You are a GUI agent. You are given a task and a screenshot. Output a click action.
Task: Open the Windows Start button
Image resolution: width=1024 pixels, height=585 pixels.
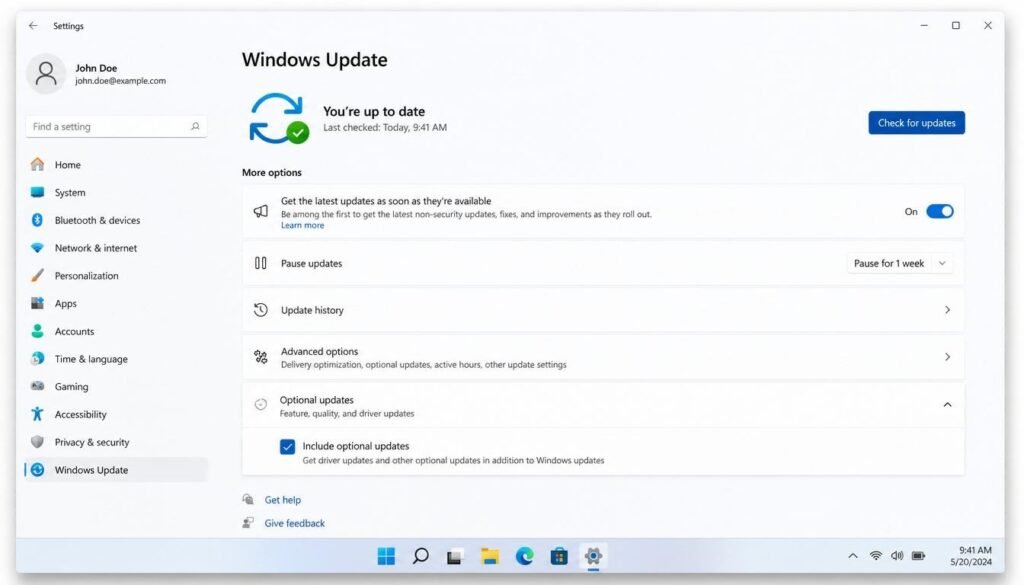[386, 556]
